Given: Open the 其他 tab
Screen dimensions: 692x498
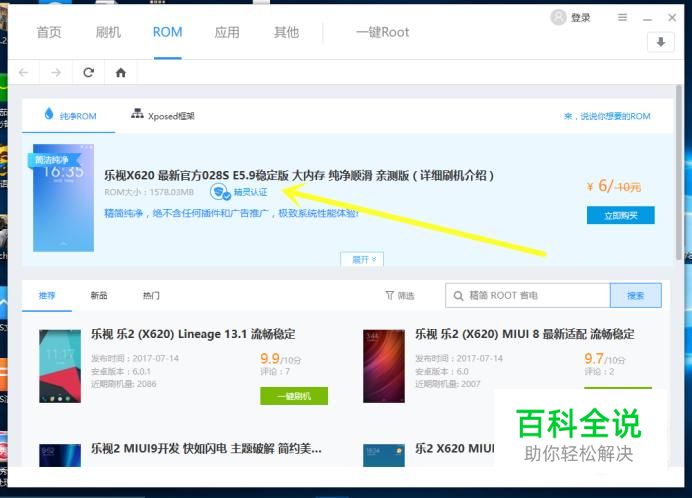Looking at the screenshot, I should [286, 32].
